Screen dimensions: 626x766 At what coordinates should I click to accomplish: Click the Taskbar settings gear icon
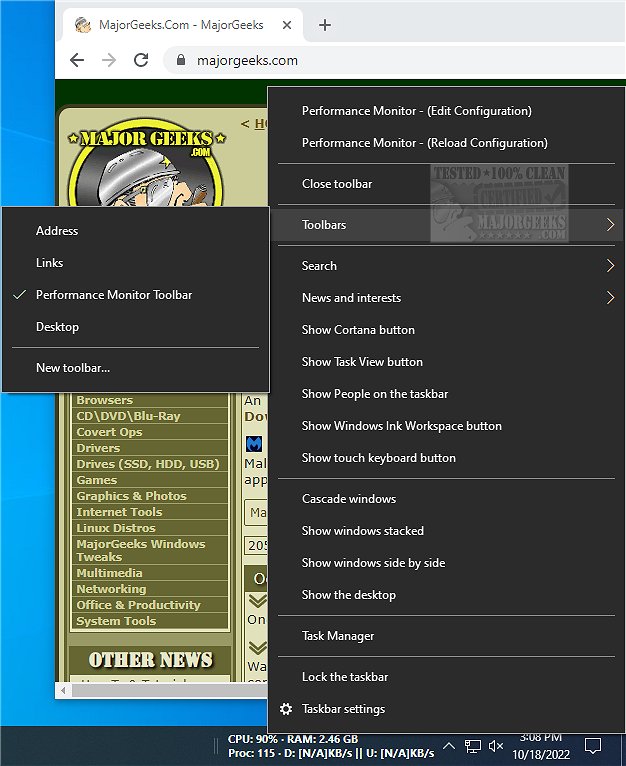[x=286, y=709]
